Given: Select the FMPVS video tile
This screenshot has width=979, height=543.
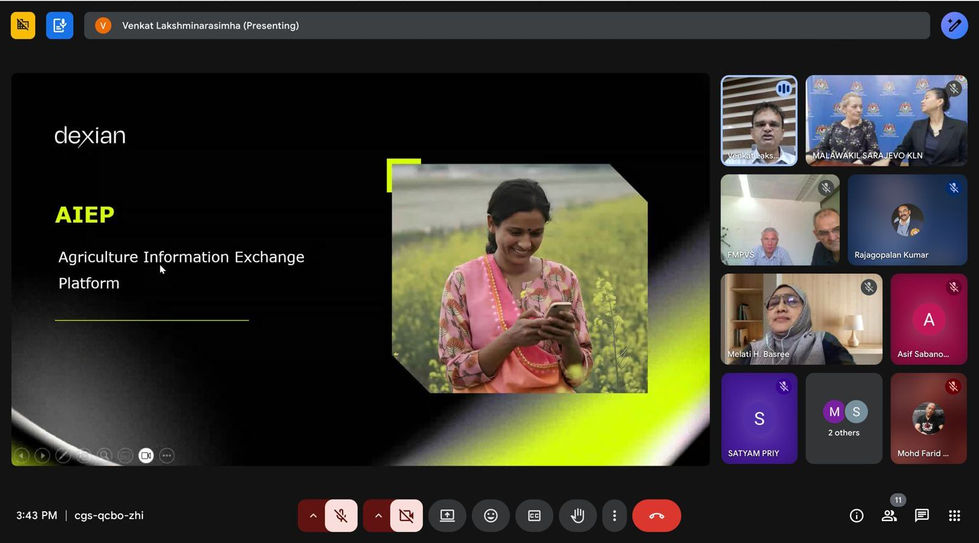Looking at the screenshot, I should pyautogui.click(x=780, y=220).
